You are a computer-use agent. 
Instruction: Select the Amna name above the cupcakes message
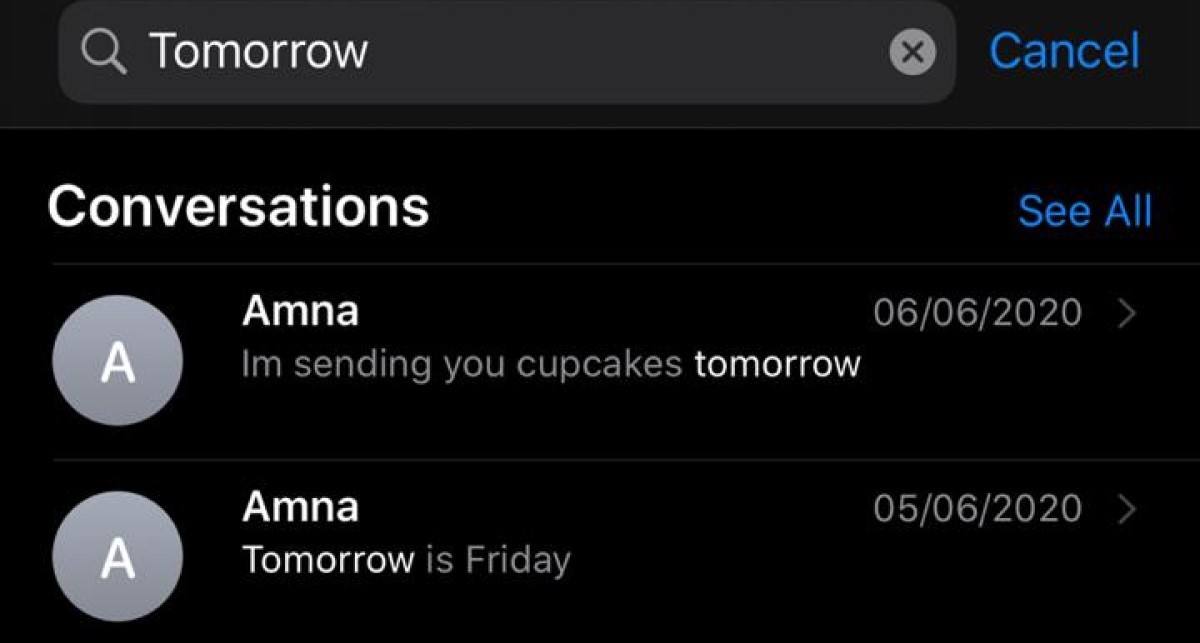click(x=300, y=312)
